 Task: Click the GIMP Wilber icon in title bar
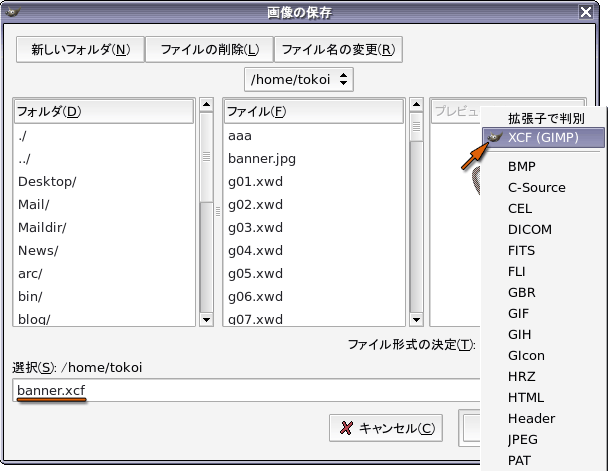(x=12, y=12)
